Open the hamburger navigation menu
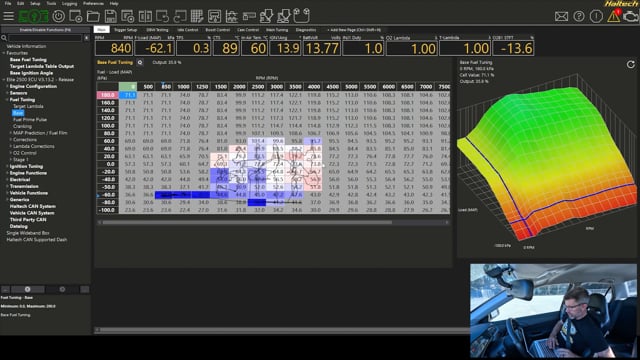Screen dimensions: 640x360 coord(8,16)
